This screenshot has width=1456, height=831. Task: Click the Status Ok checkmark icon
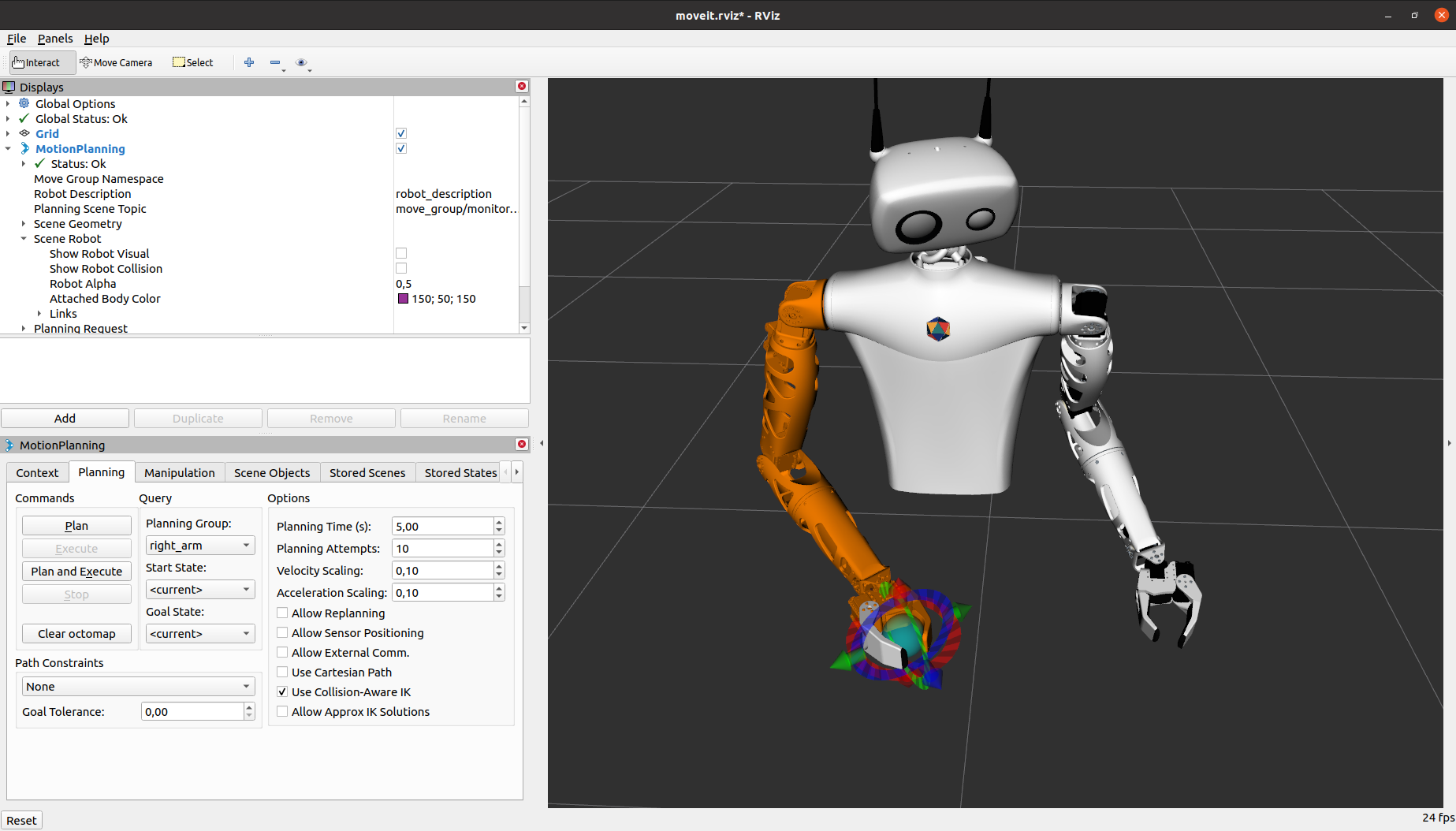click(39, 163)
